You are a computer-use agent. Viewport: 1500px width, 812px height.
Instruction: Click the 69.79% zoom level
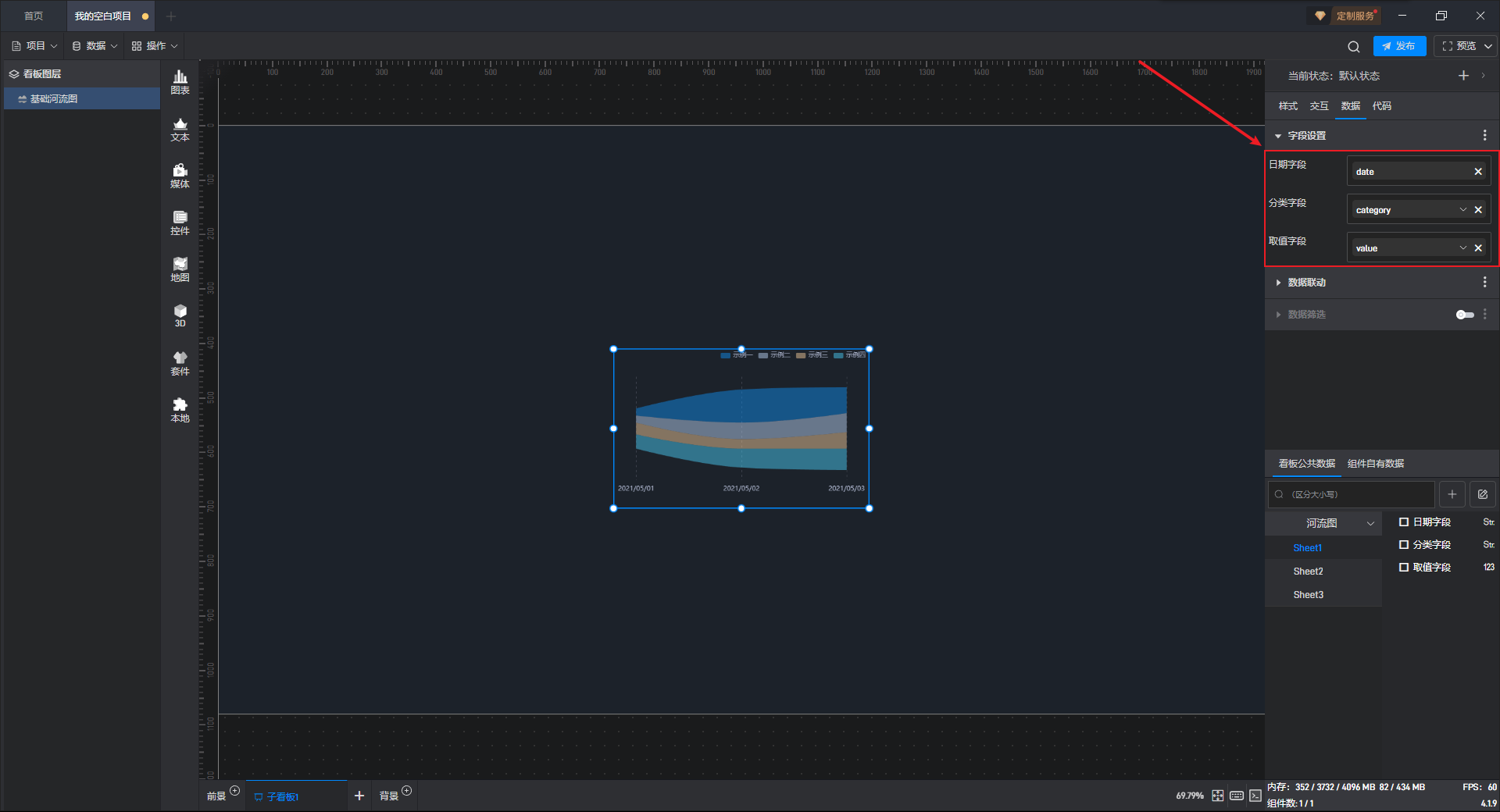point(1190,796)
